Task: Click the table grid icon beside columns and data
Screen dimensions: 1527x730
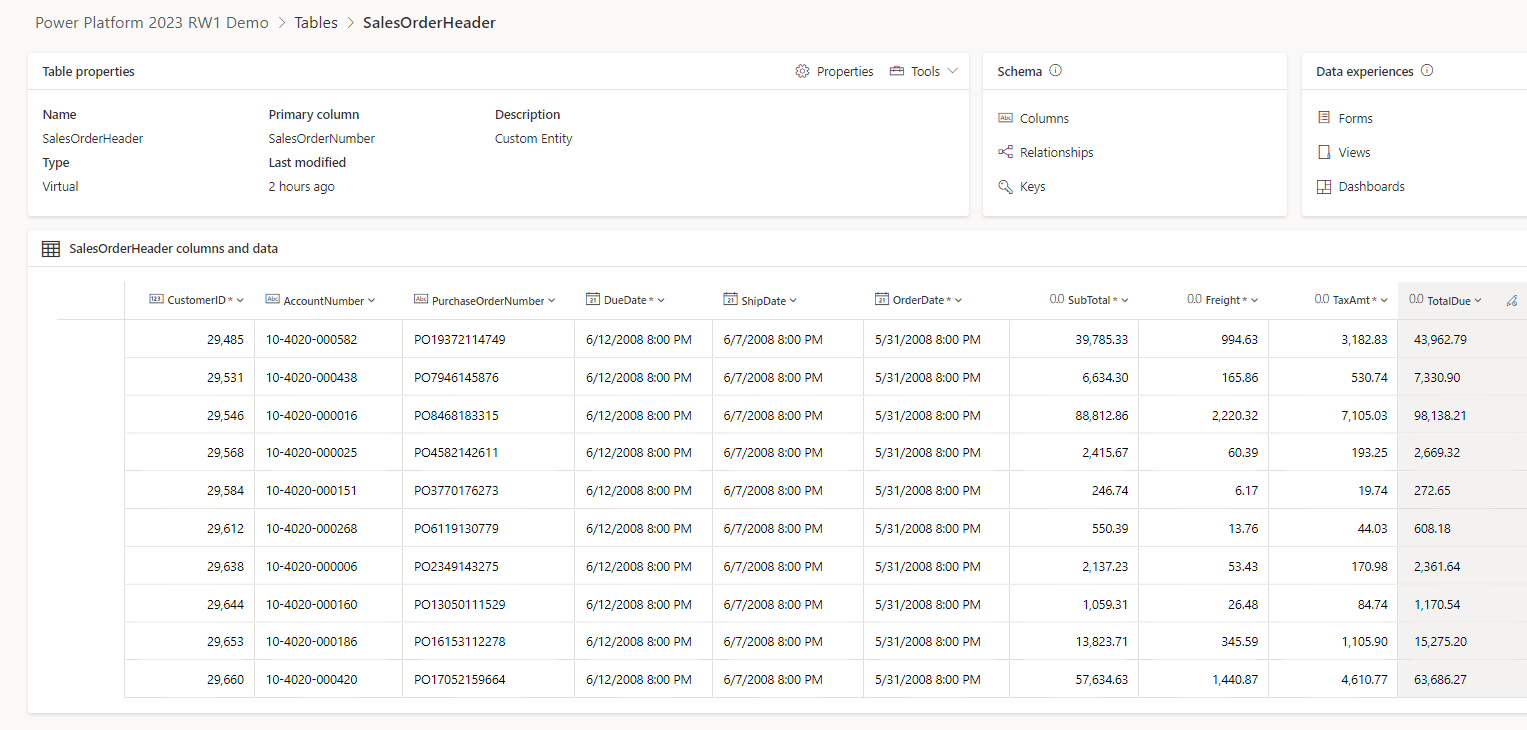Action: (x=51, y=249)
